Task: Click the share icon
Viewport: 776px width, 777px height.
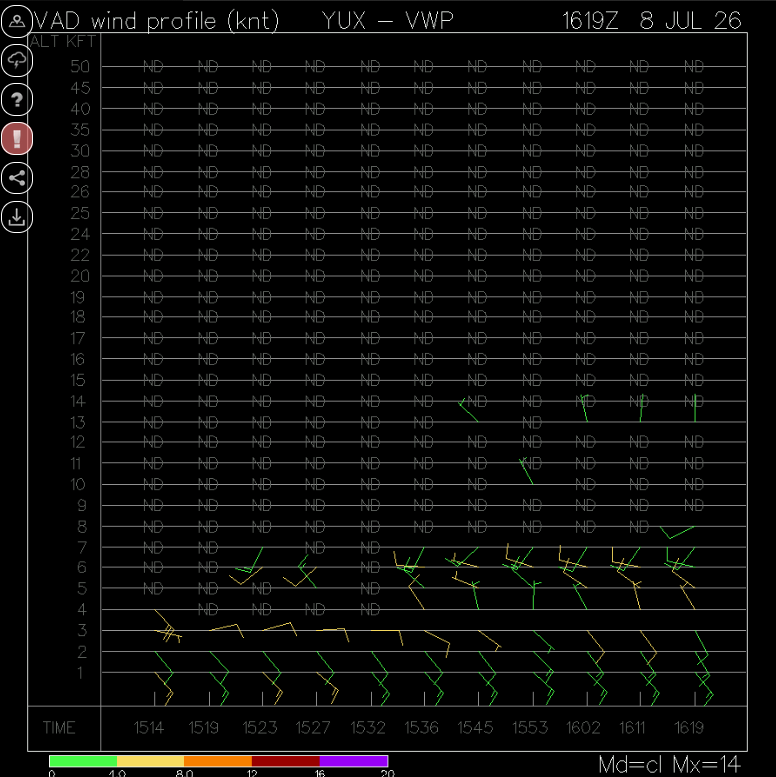Action: pos(17,178)
